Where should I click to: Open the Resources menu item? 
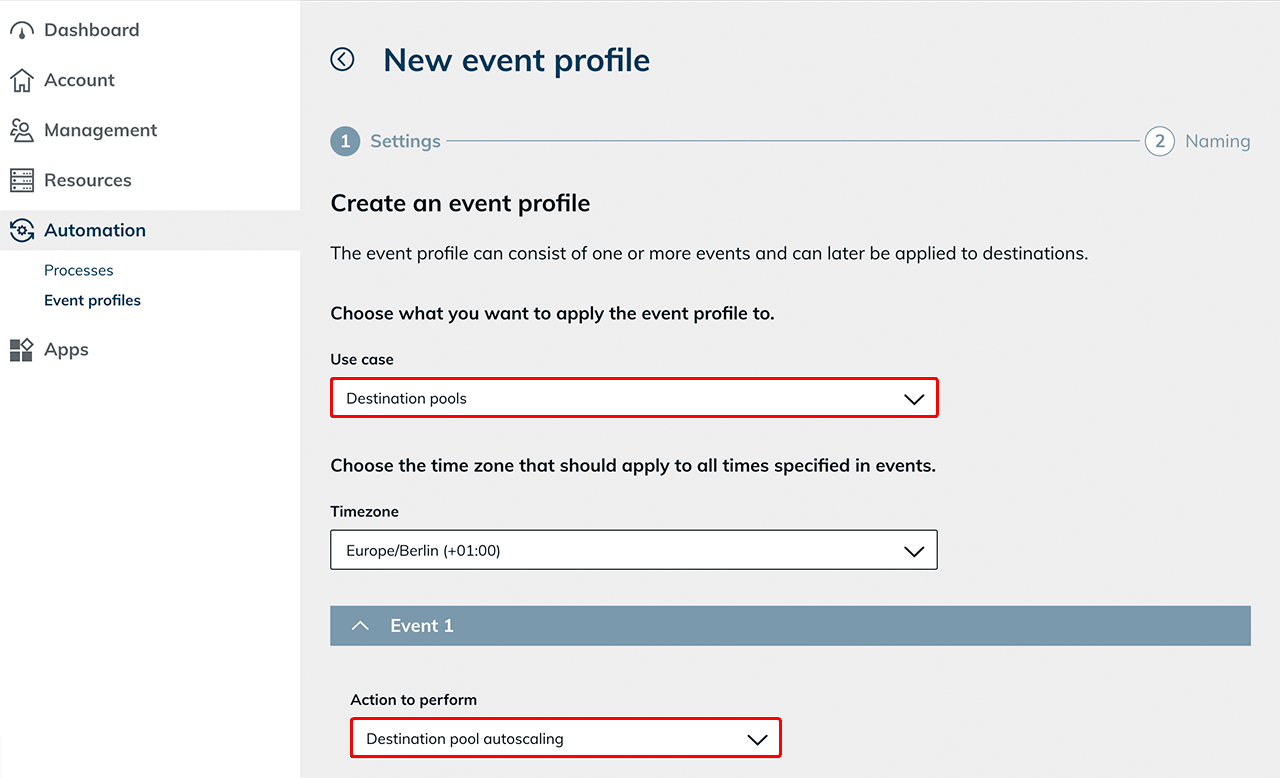click(88, 181)
